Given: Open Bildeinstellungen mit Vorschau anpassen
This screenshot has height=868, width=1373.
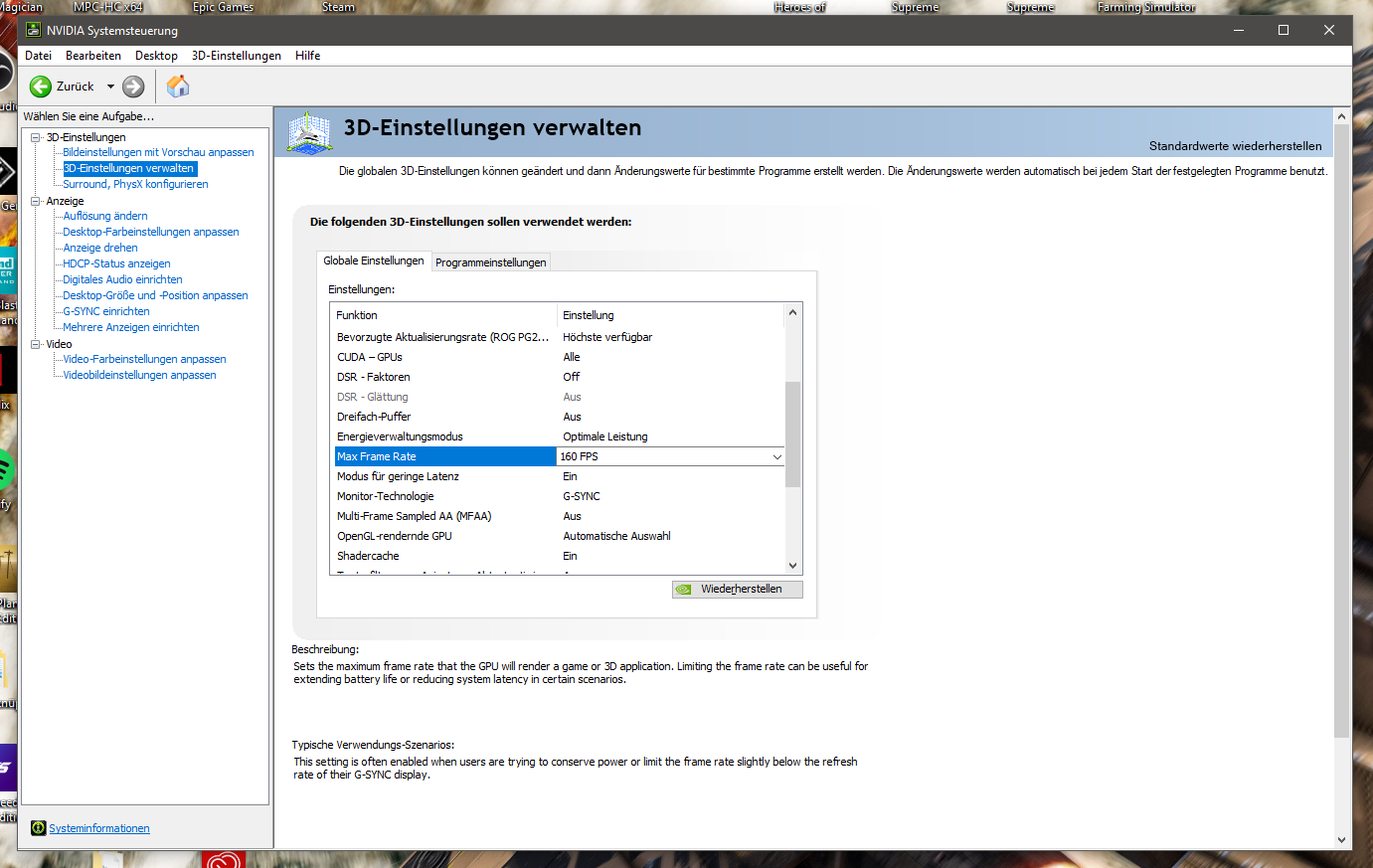Looking at the screenshot, I should tap(158, 152).
